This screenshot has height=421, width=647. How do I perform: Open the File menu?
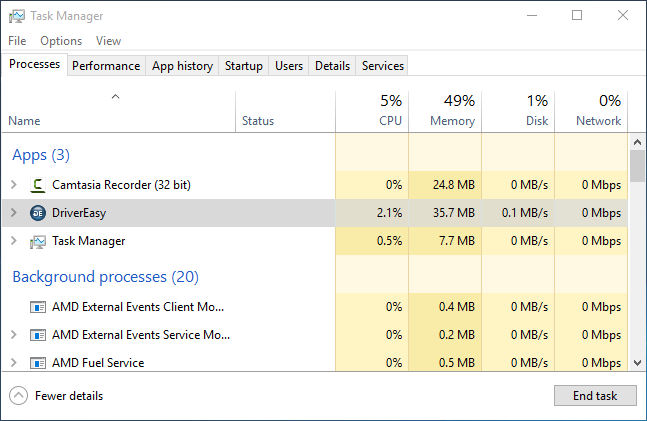[17, 41]
